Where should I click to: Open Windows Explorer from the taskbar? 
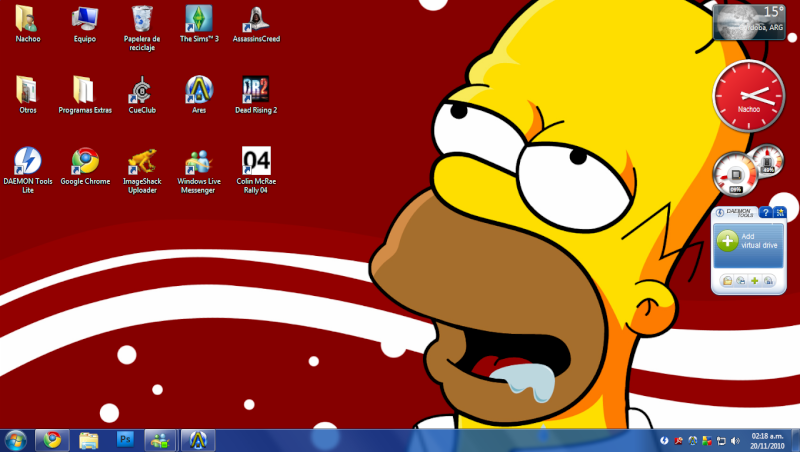[88, 440]
